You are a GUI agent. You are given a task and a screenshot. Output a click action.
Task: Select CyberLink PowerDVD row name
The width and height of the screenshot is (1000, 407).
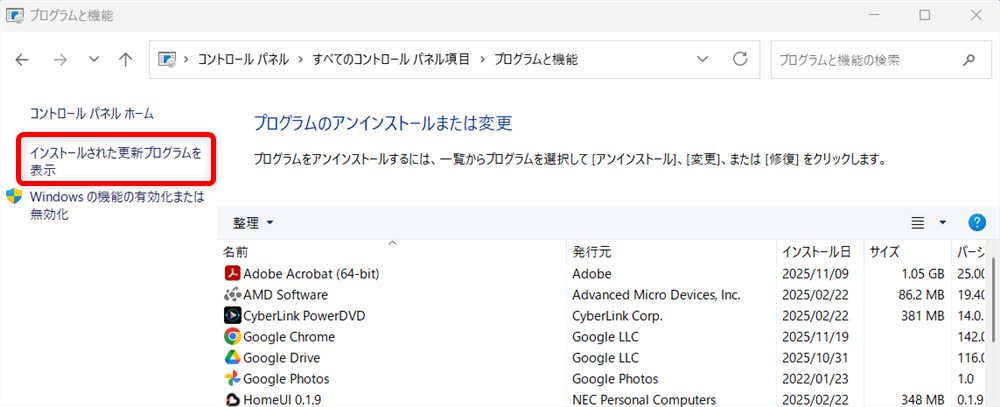(304, 316)
